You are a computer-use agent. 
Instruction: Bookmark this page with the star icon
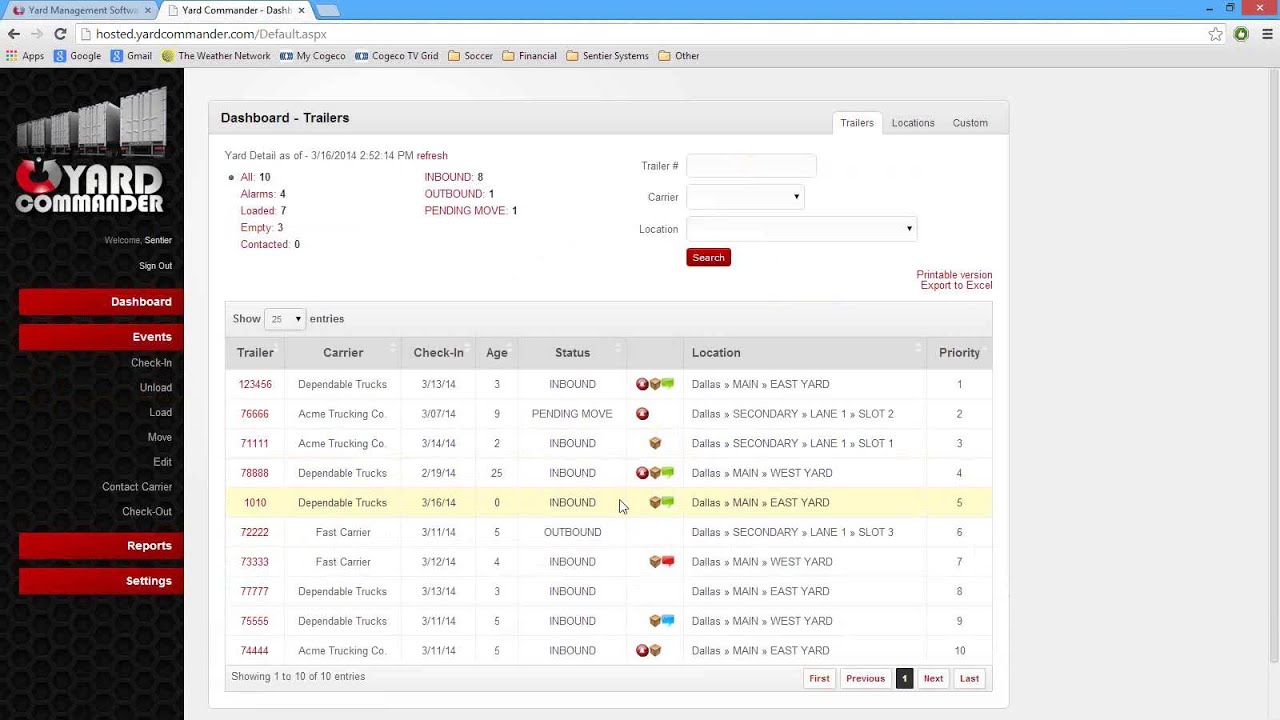1215,34
